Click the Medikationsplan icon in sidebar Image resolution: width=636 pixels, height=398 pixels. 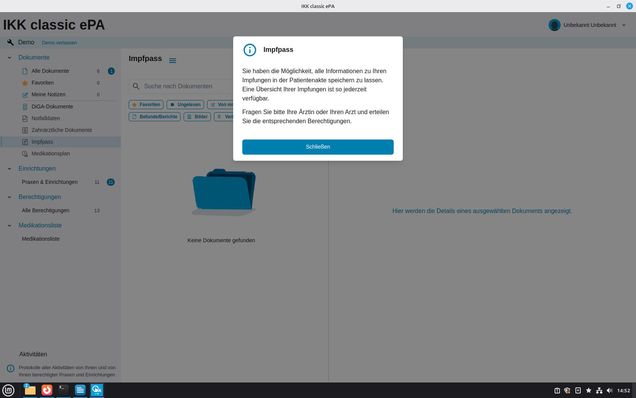[x=25, y=154]
